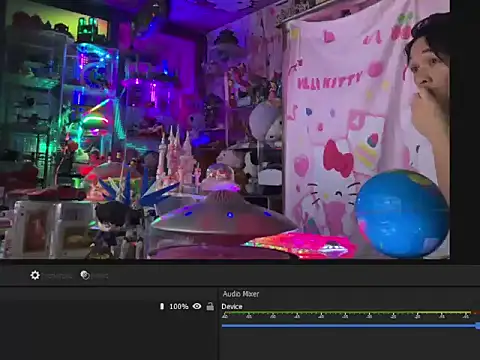The width and height of the screenshot is (480, 360).
Task: Click the battery icon beside 100%
Action: point(162,306)
